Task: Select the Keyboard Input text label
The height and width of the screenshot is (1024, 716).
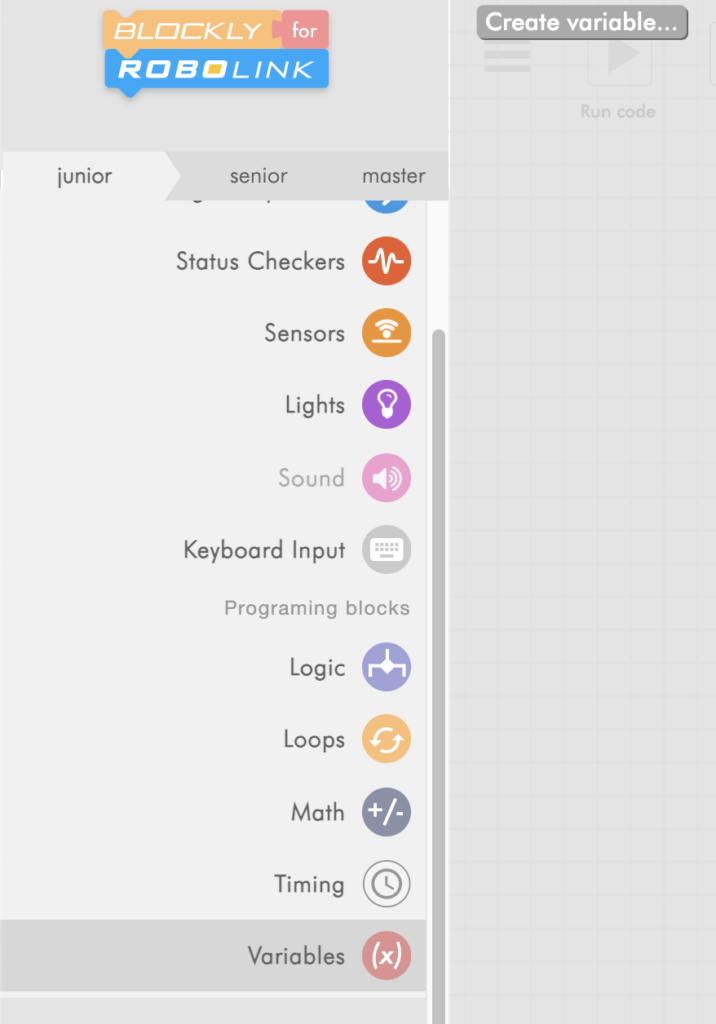Action: [264, 550]
